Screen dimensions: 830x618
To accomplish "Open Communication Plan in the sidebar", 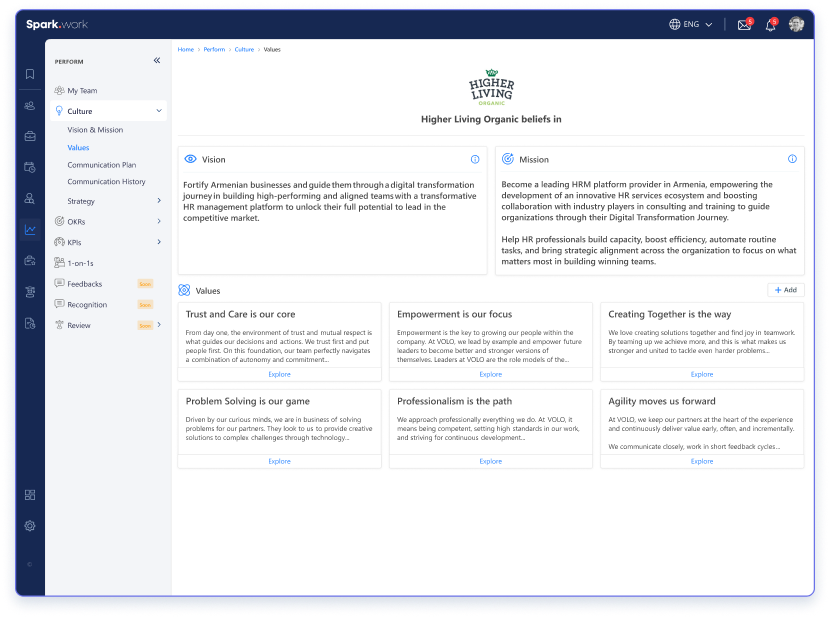I will [x=102, y=165].
